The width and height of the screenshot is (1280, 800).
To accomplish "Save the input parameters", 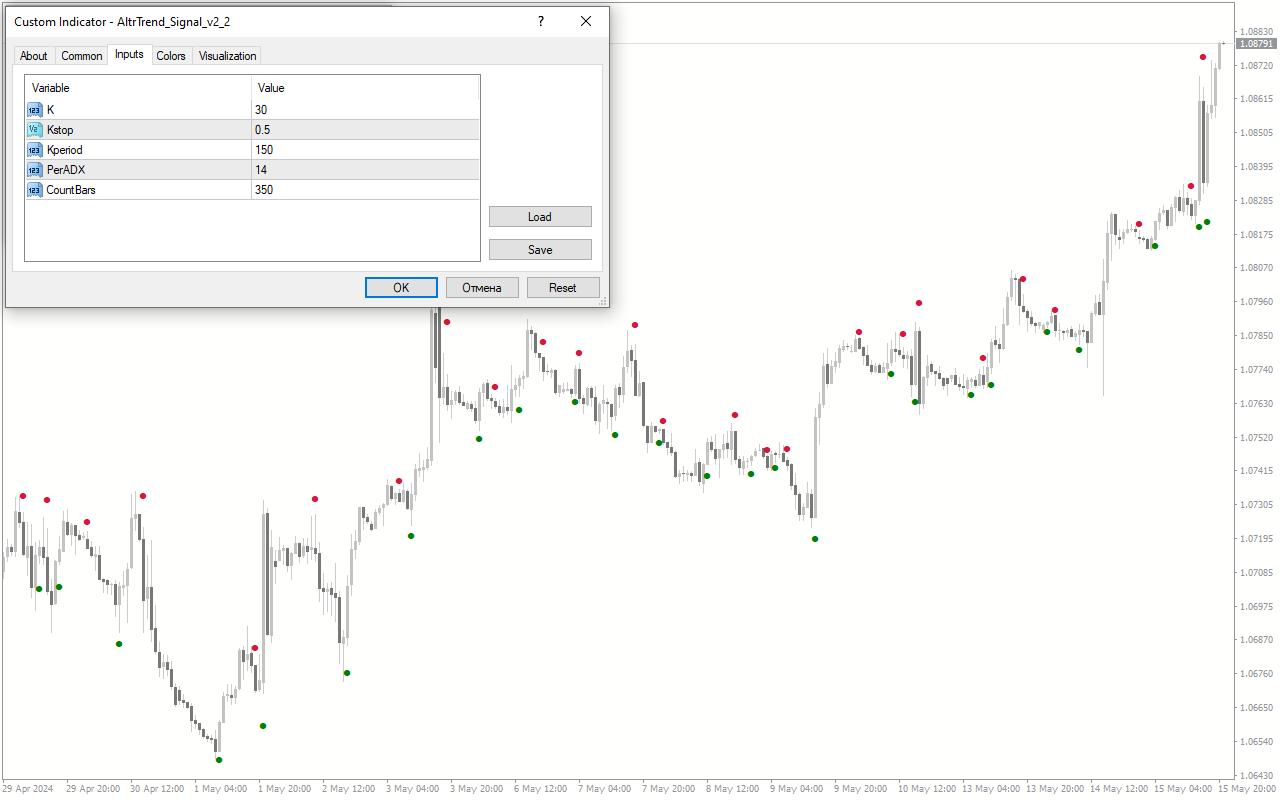I will [x=540, y=250].
